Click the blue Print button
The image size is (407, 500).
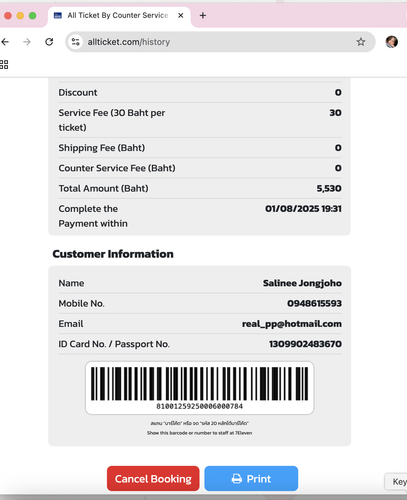click(251, 479)
